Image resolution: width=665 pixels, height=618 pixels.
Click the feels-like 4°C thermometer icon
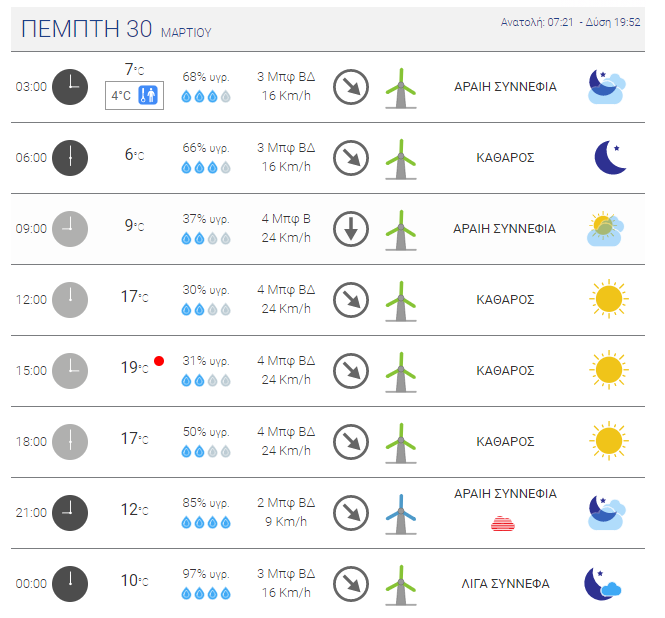tap(148, 95)
